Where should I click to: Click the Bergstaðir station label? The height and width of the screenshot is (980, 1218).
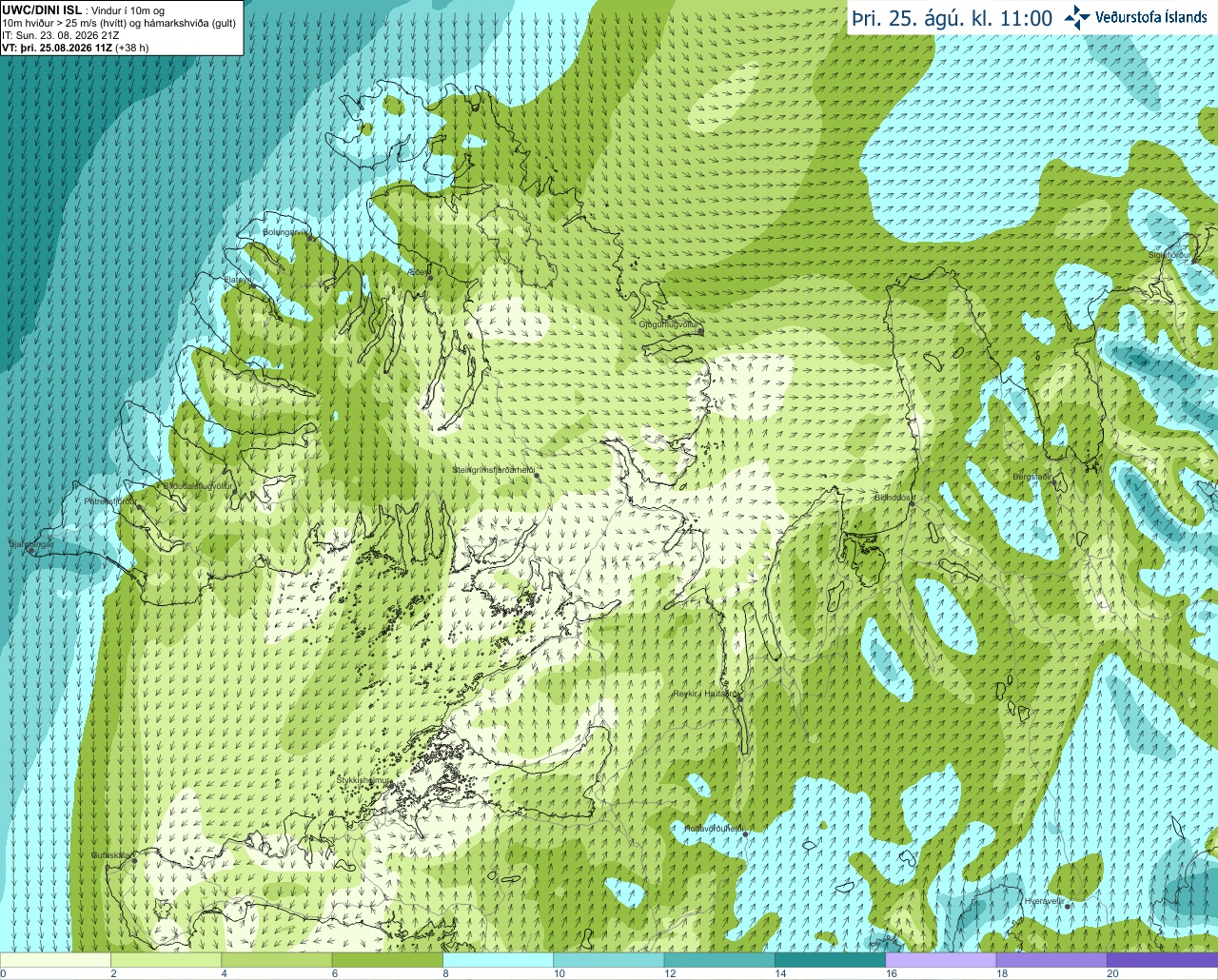pos(1031,477)
